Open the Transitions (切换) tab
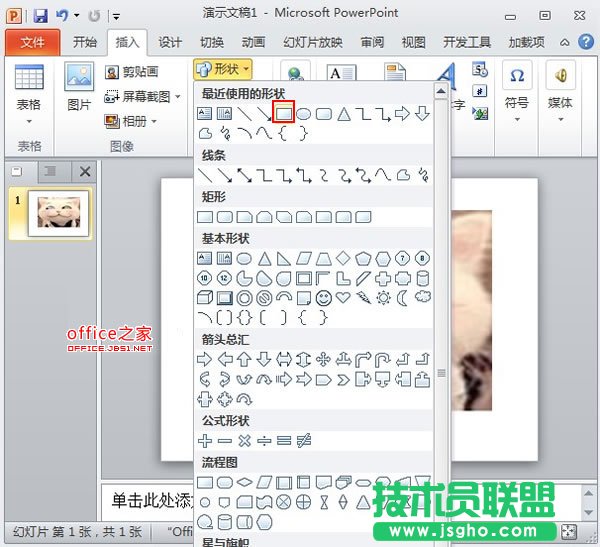This screenshot has width=600, height=547. tap(212, 42)
